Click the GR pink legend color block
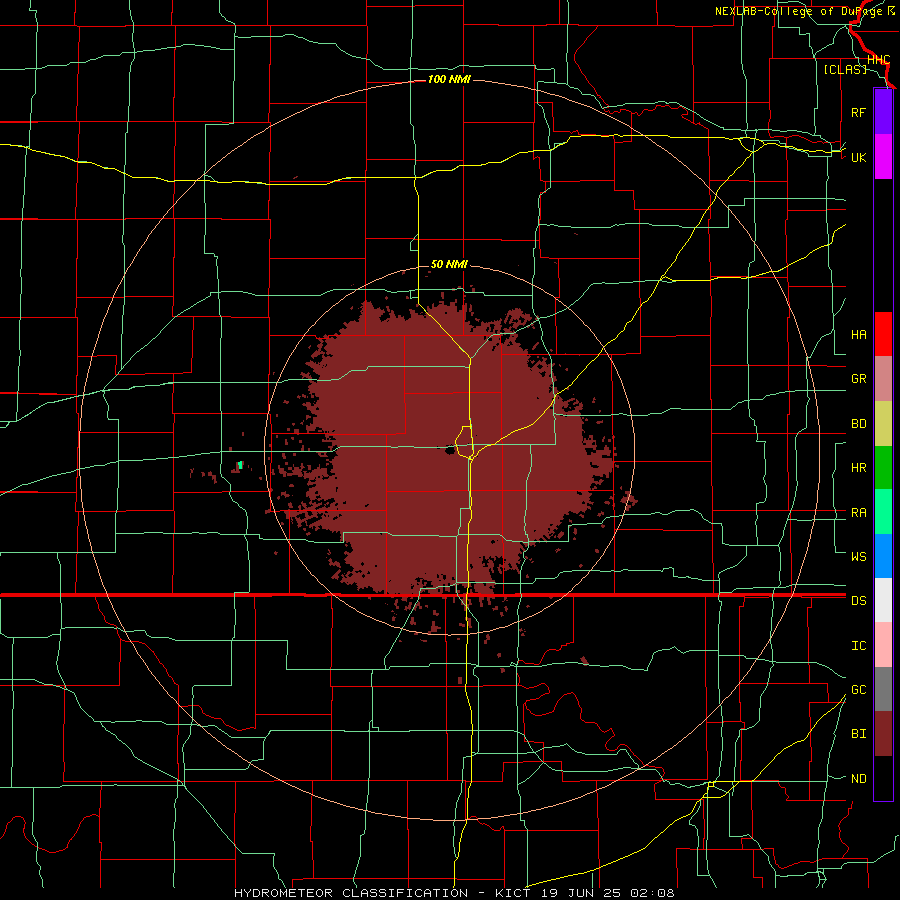This screenshot has height=900, width=900. (x=883, y=378)
